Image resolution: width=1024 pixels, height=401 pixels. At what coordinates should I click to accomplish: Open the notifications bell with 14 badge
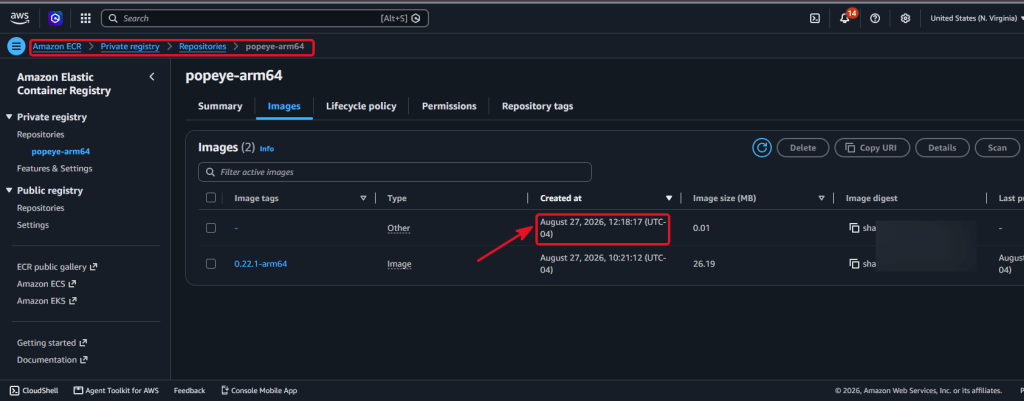(845, 18)
